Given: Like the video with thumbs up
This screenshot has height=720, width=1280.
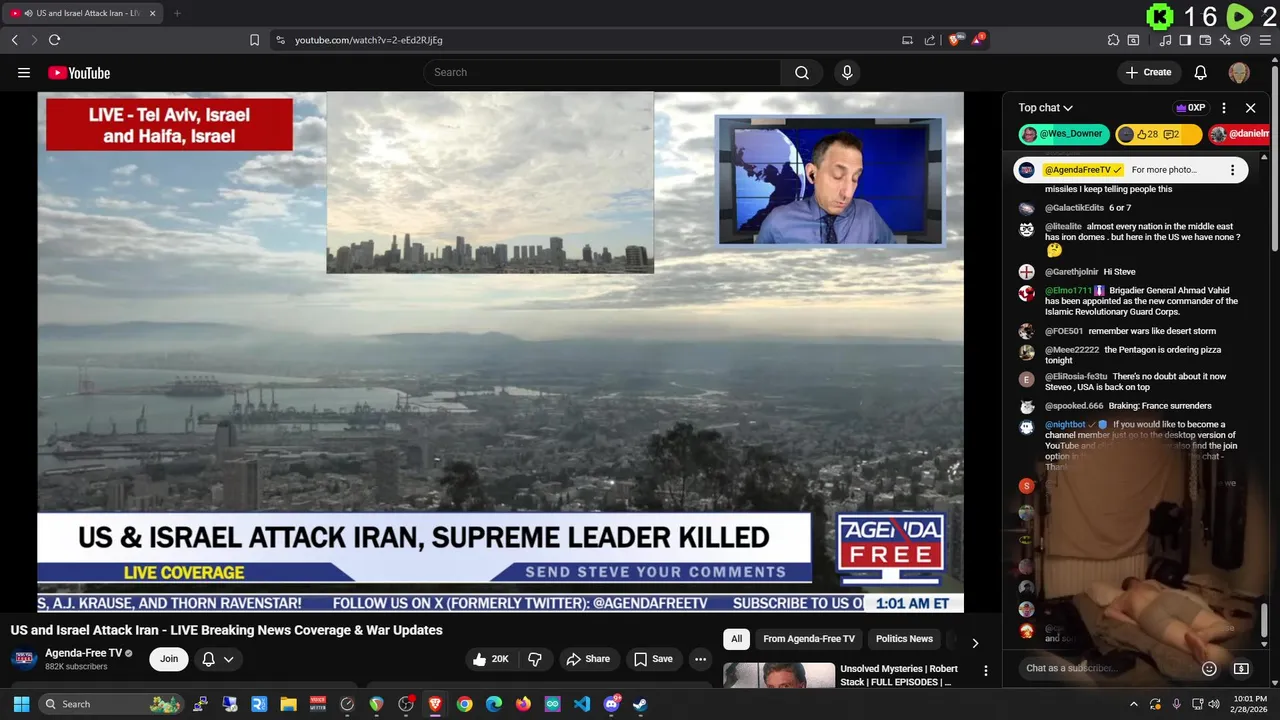Looking at the screenshot, I should pos(491,659).
